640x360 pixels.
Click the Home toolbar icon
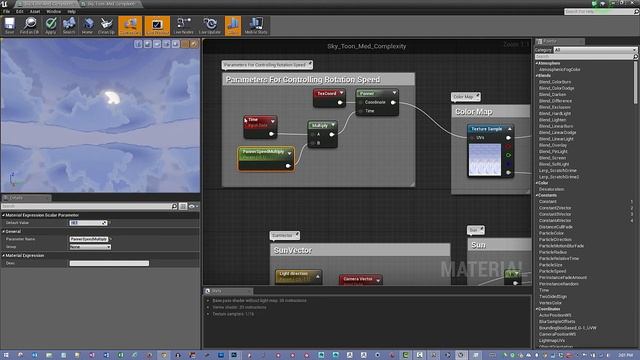[87, 25]
